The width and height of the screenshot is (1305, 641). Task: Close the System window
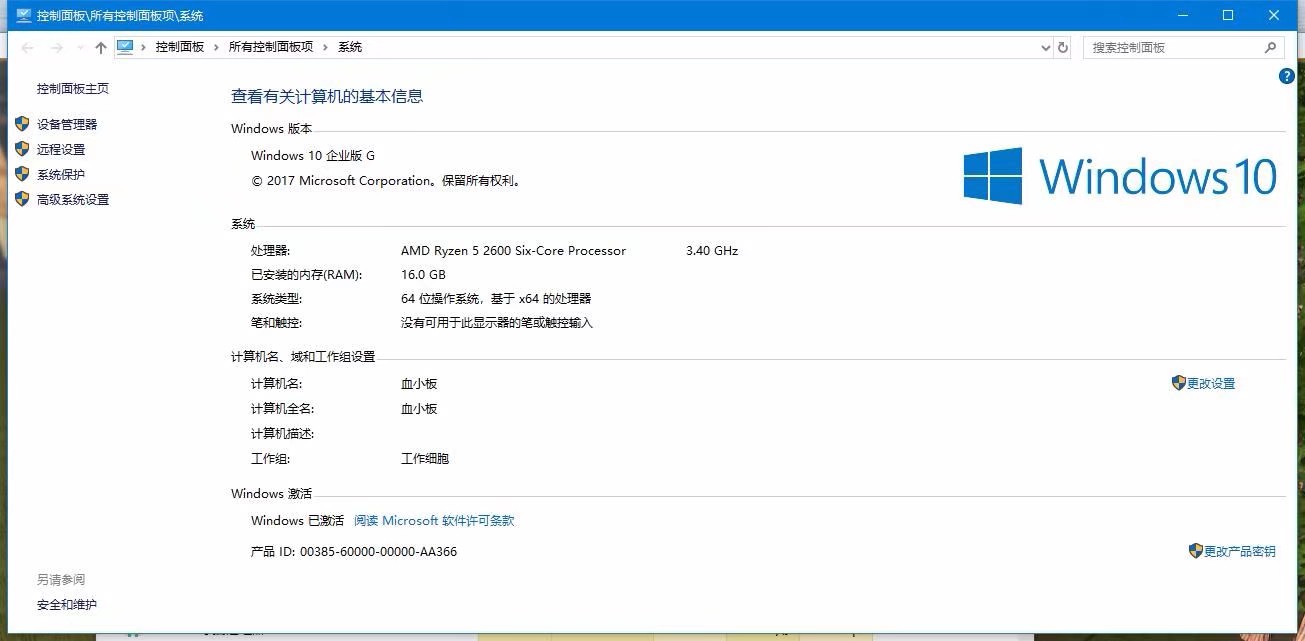point(1275,15)
